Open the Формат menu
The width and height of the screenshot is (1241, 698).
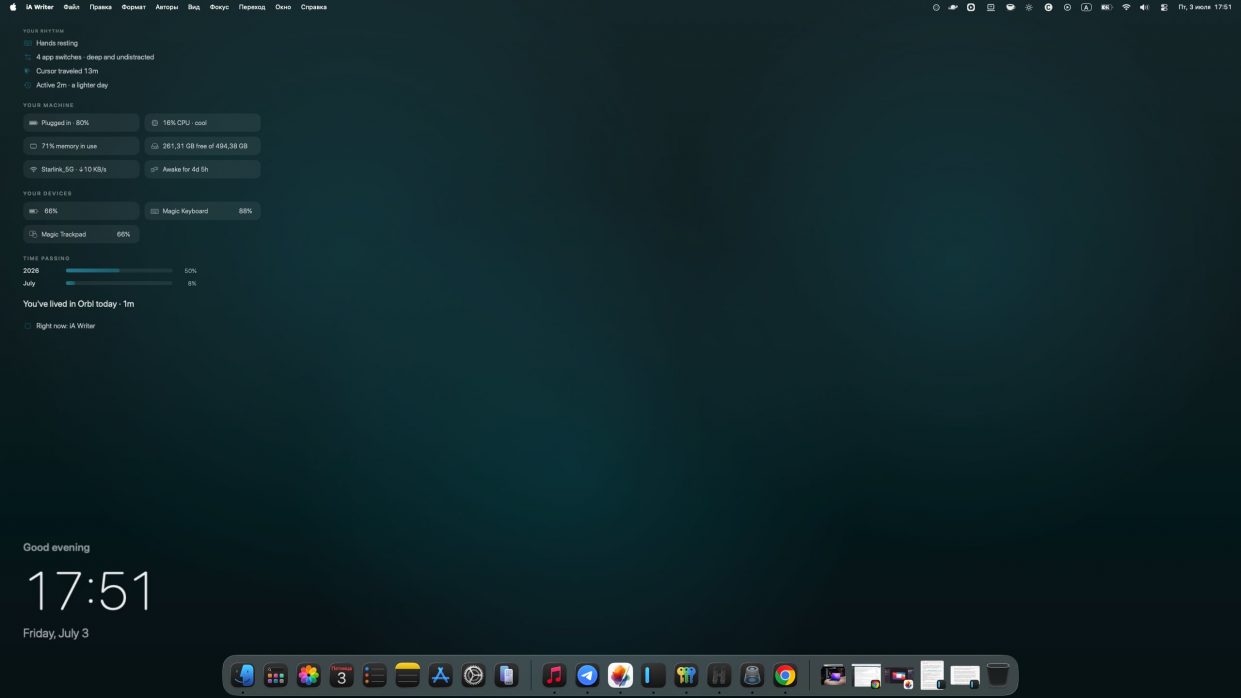(133, 7)
